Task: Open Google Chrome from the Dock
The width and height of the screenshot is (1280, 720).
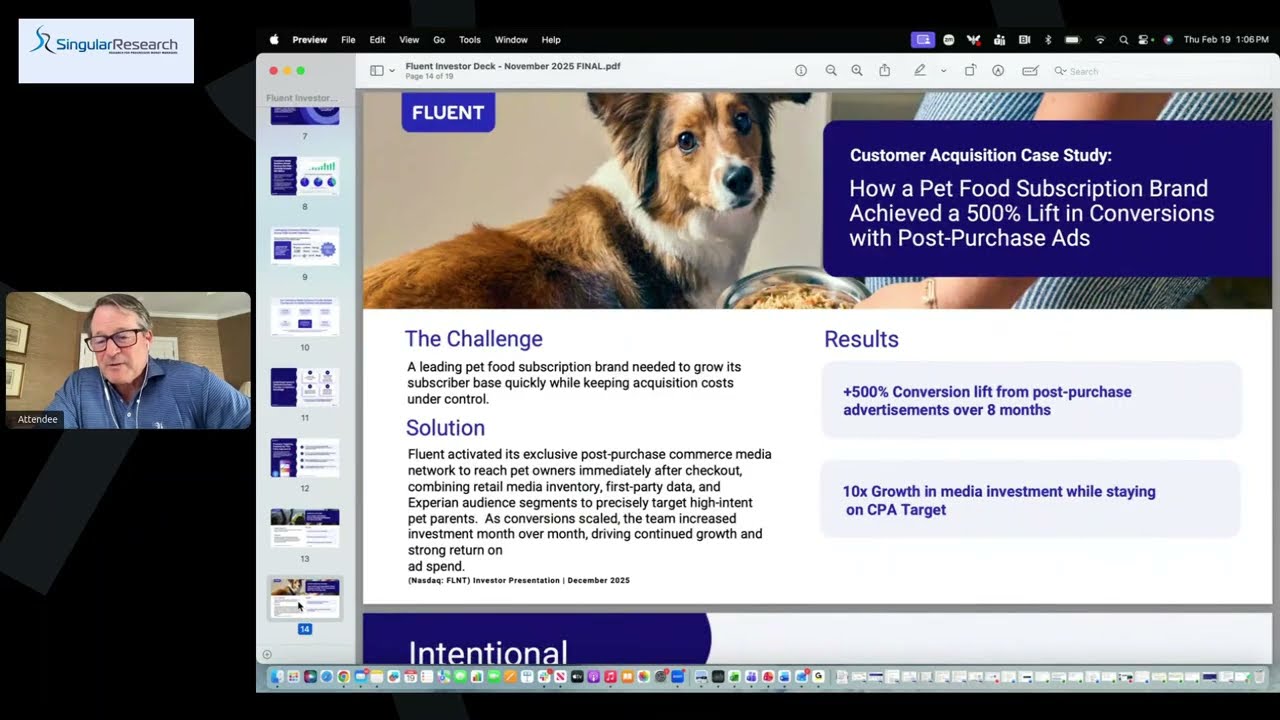Action: coord(343,677)
